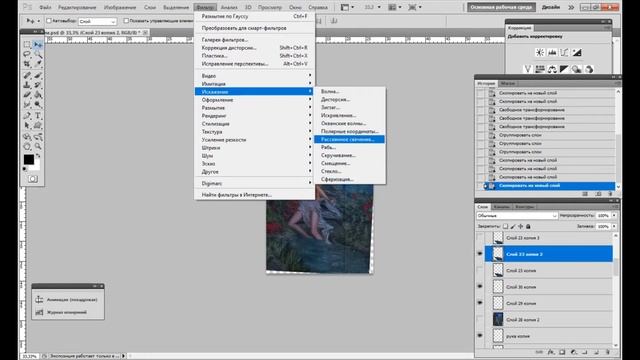
Task: Select the Crop tool
Action: (x=27, y=64)
